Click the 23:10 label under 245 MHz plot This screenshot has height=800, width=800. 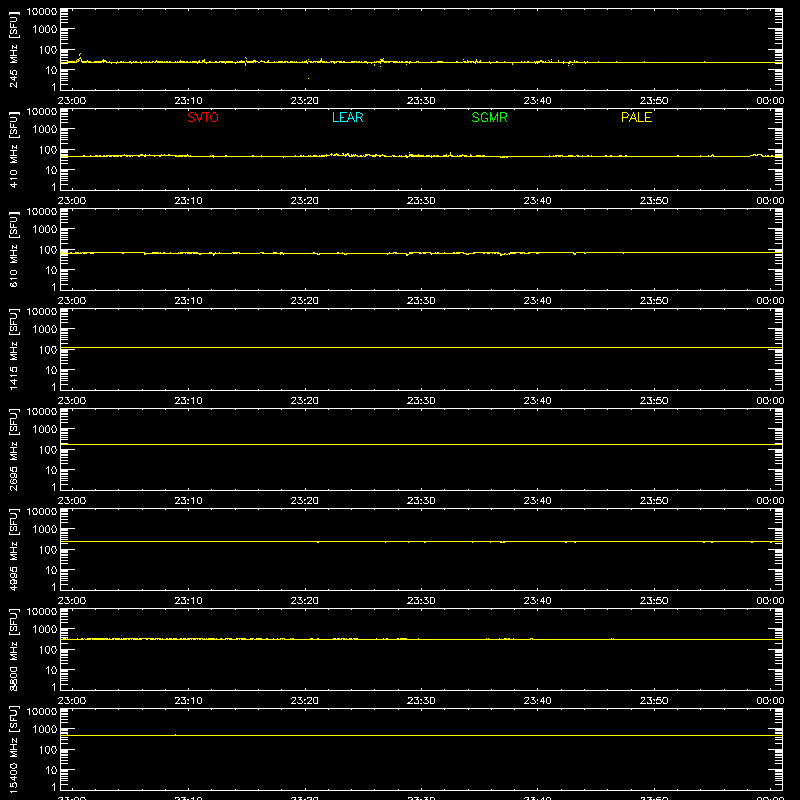[188, 101]
